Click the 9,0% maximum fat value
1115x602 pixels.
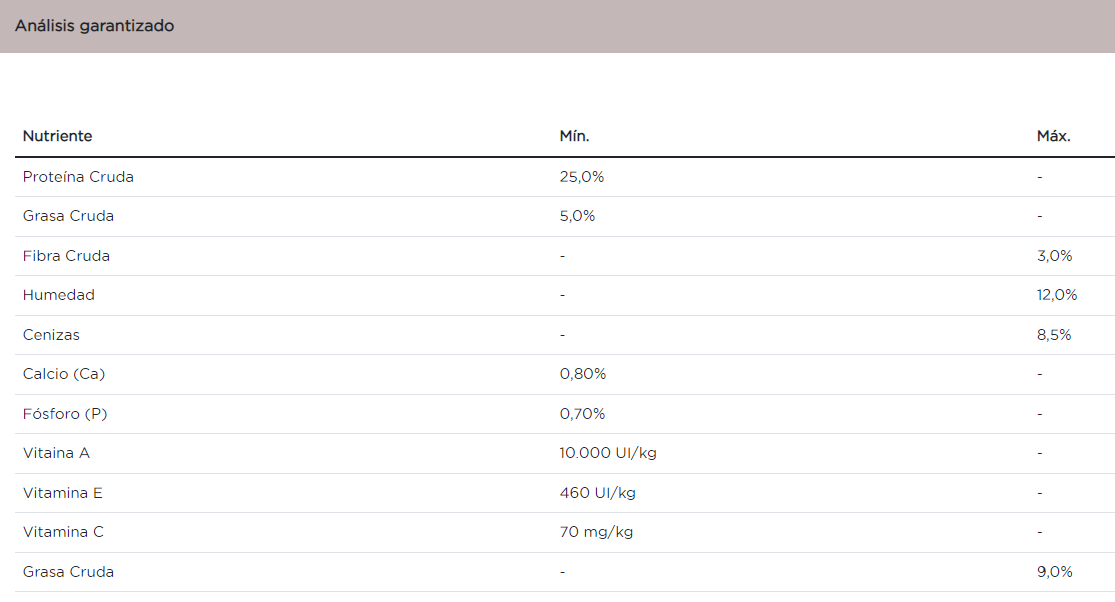(x=1054, y=572)
